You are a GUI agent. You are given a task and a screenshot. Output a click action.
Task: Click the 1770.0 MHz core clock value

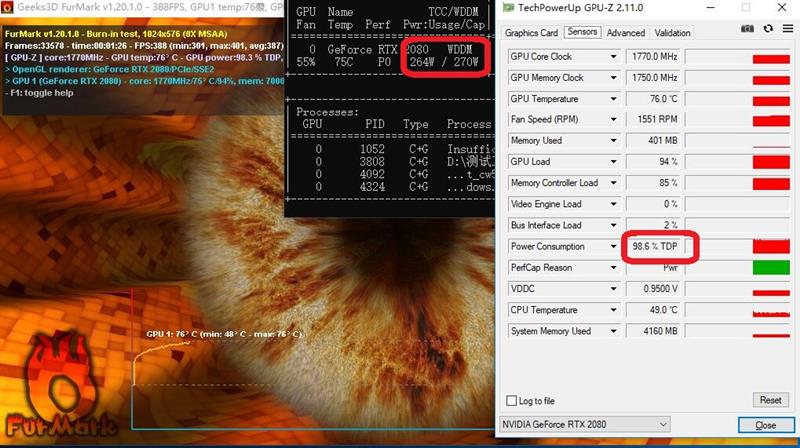pos(655,57)
